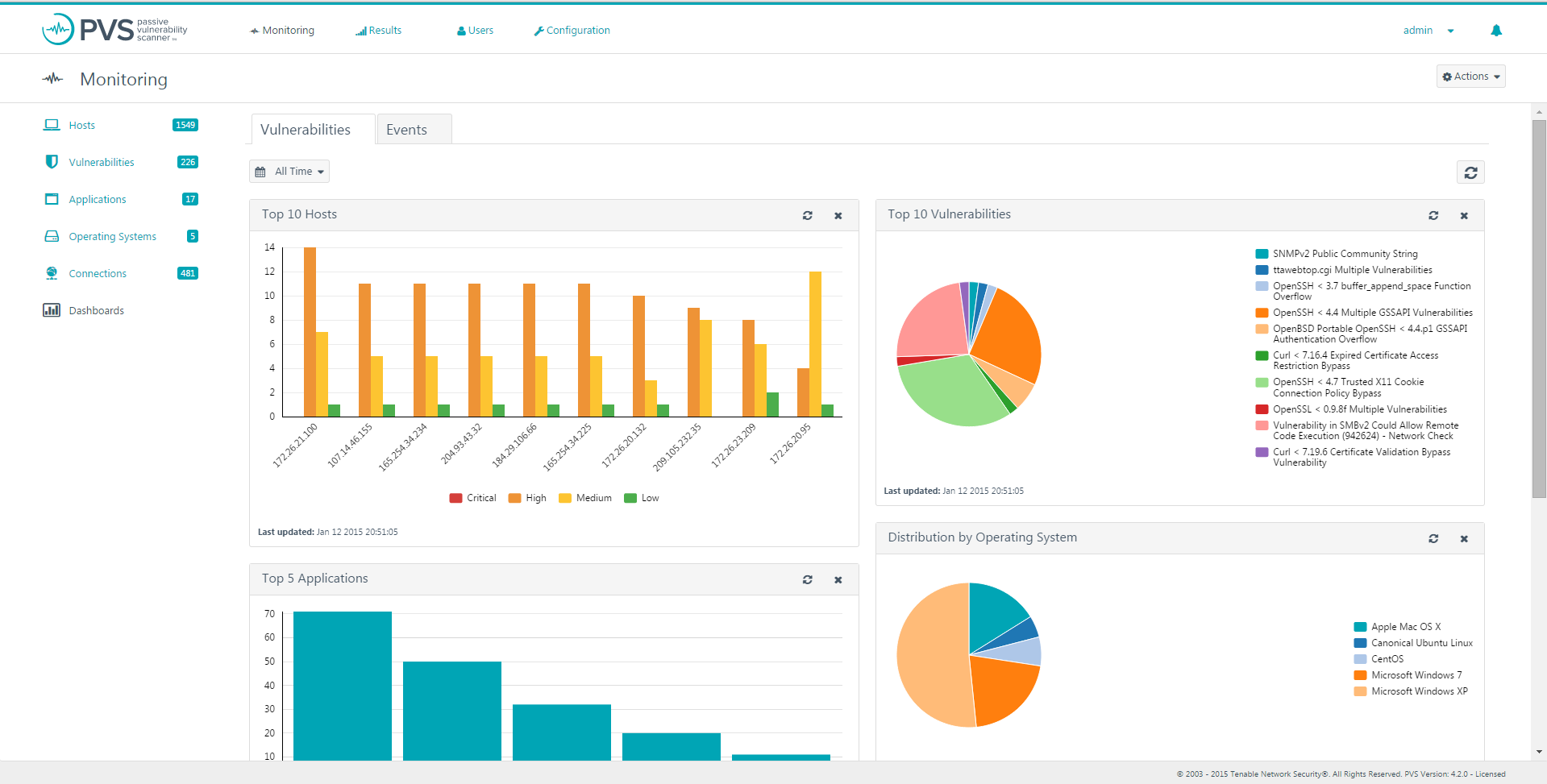Click the OpenSSL < 0.9.8f legend swatch
This screenshot has width=1547, height=784.
point(1262,409)
